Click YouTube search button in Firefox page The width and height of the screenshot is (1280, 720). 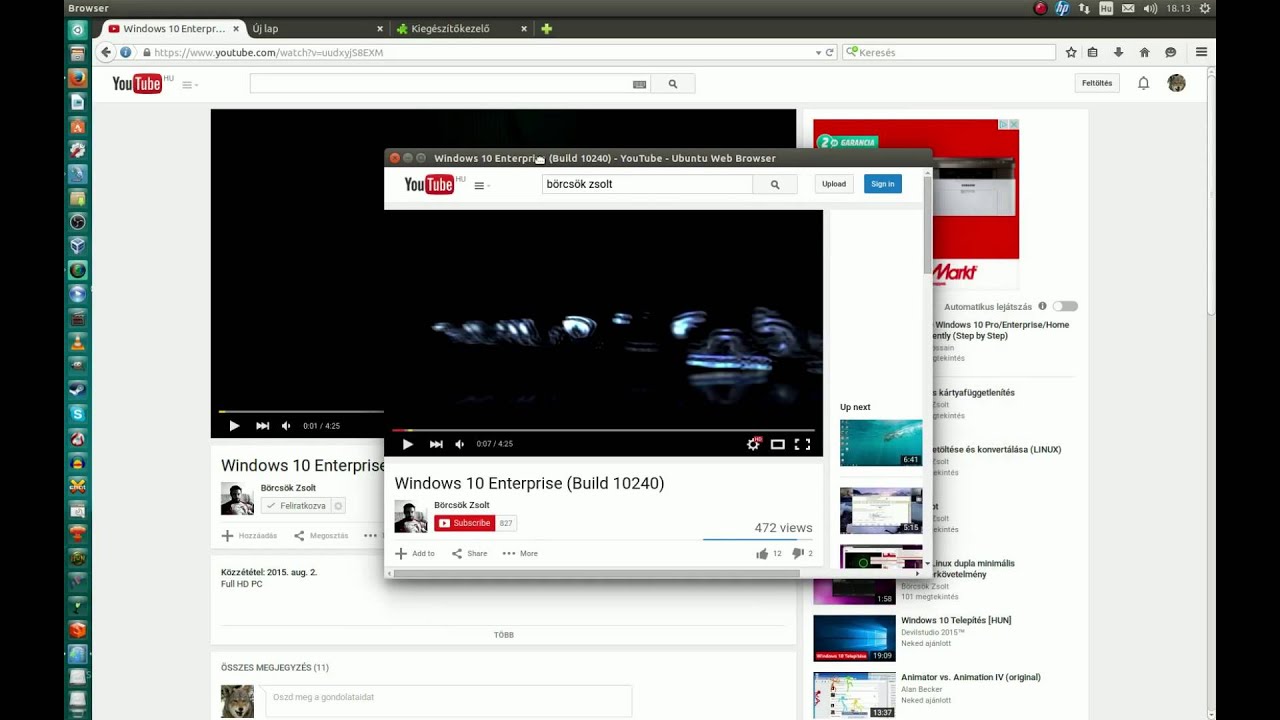click(673, 84)
